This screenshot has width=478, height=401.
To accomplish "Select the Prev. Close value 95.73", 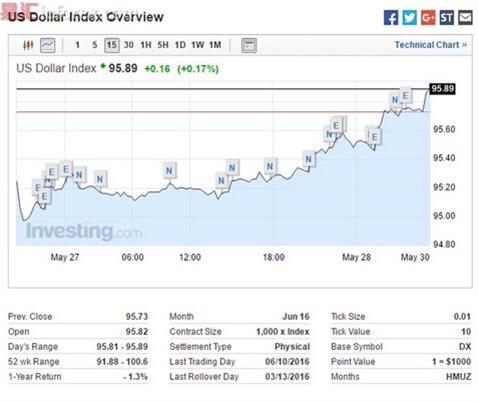I will coord(137,316).
